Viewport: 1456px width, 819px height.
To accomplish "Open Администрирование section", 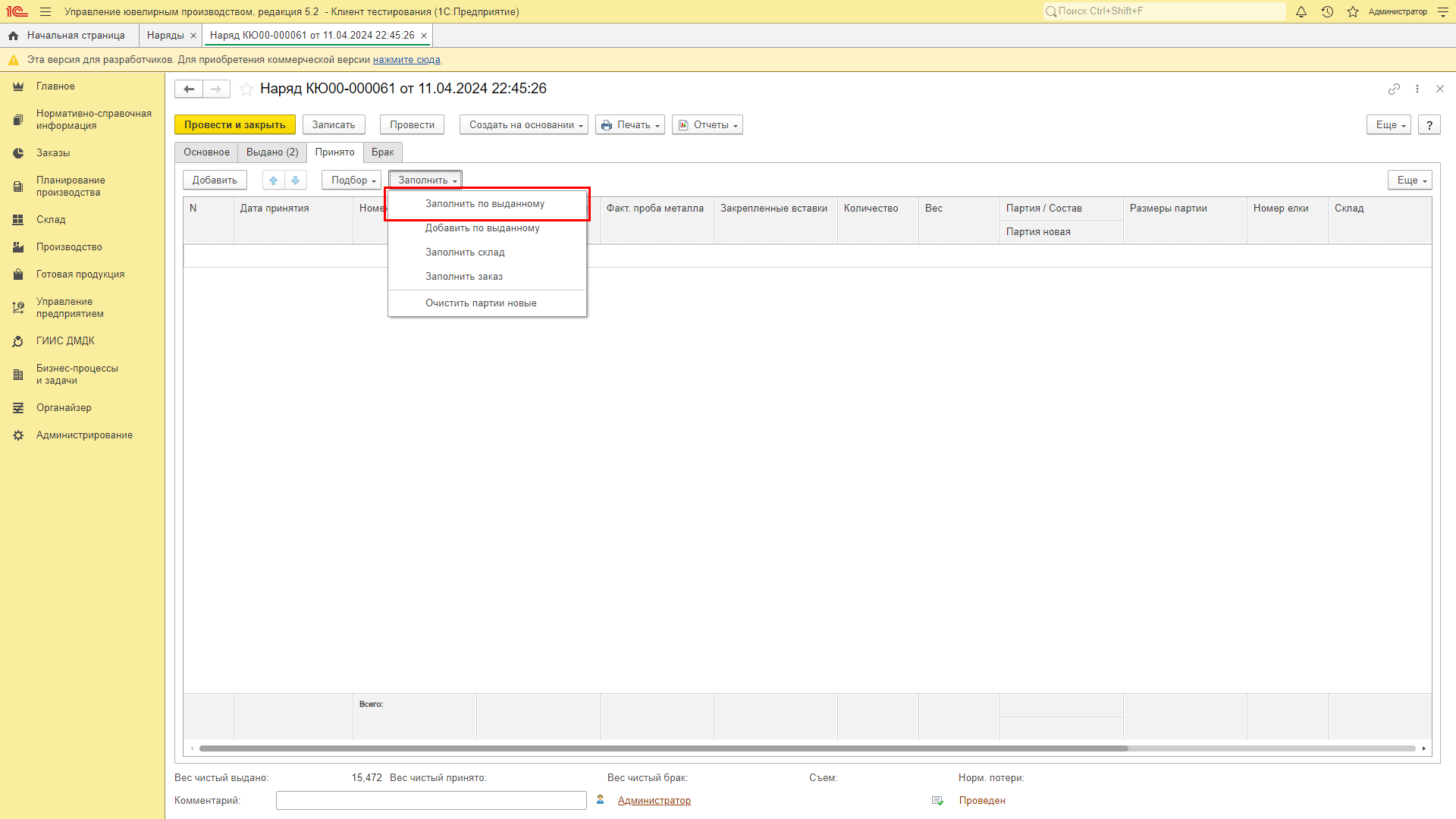I will click(84, 435).
